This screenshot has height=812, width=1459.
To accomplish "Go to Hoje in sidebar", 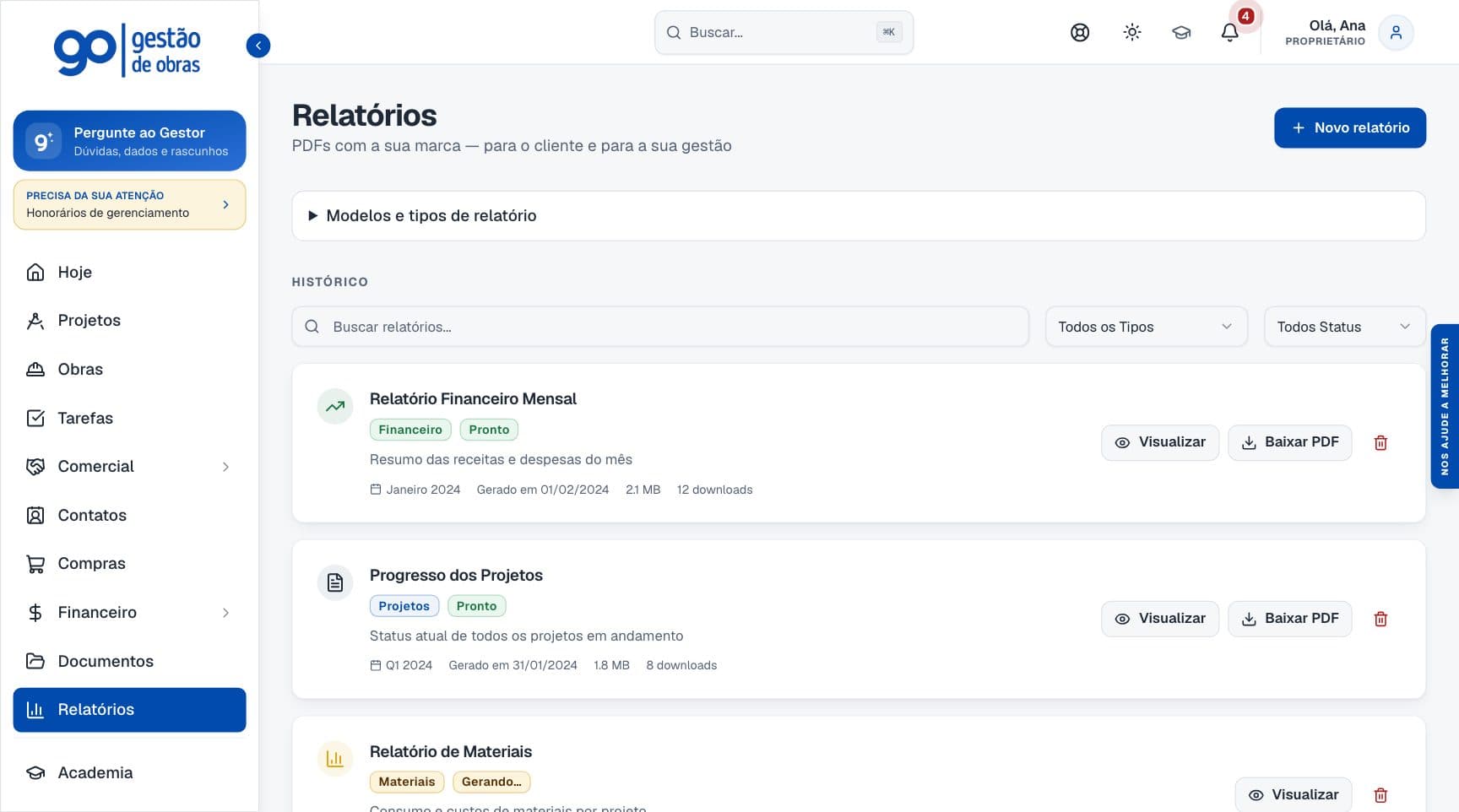I will (x=129, y=273).
